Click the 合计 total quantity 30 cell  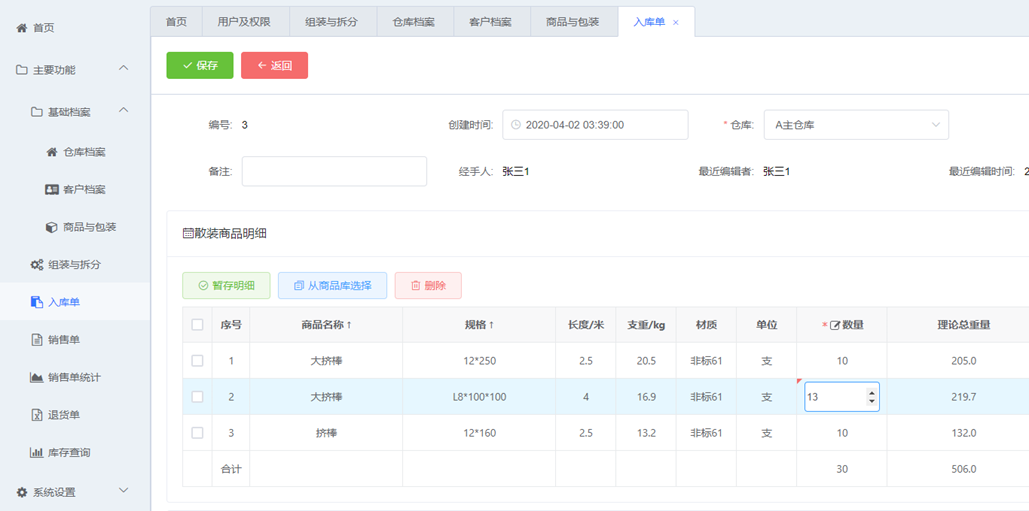[x=842, y=469]
